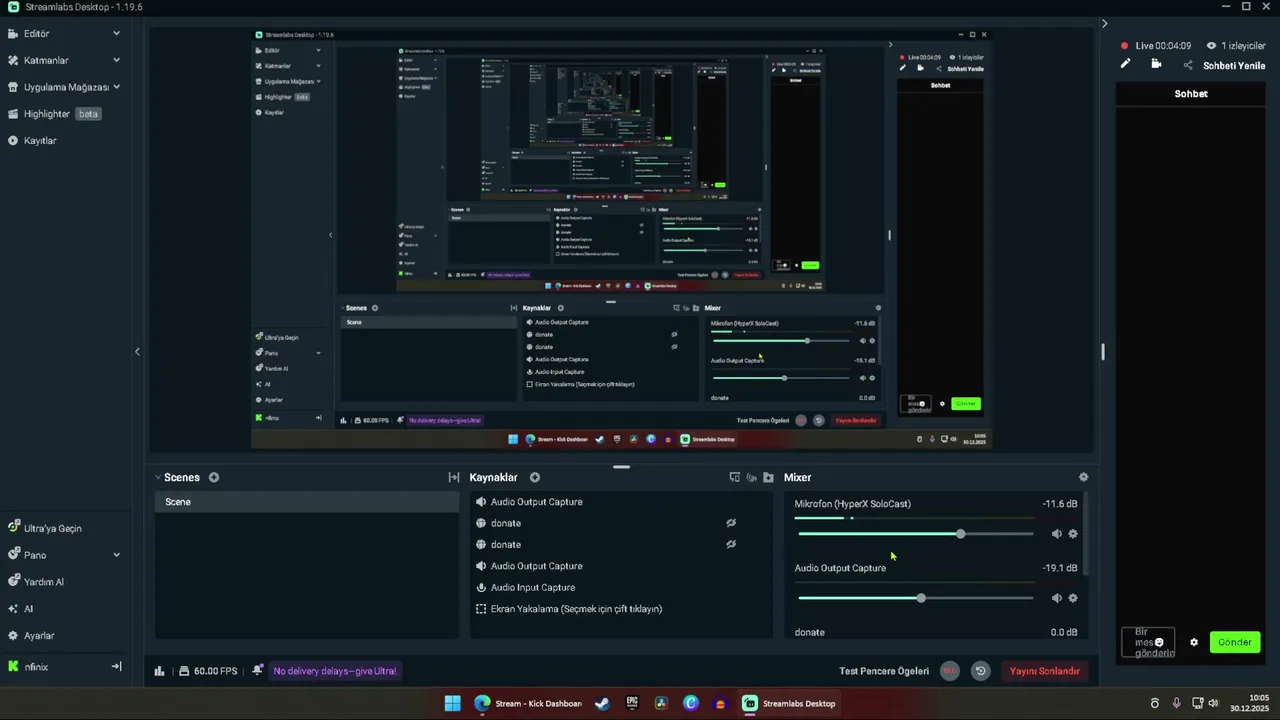Edit stream info with pencil icon
The image size is (1280, 720).
tap(1125, 64)
